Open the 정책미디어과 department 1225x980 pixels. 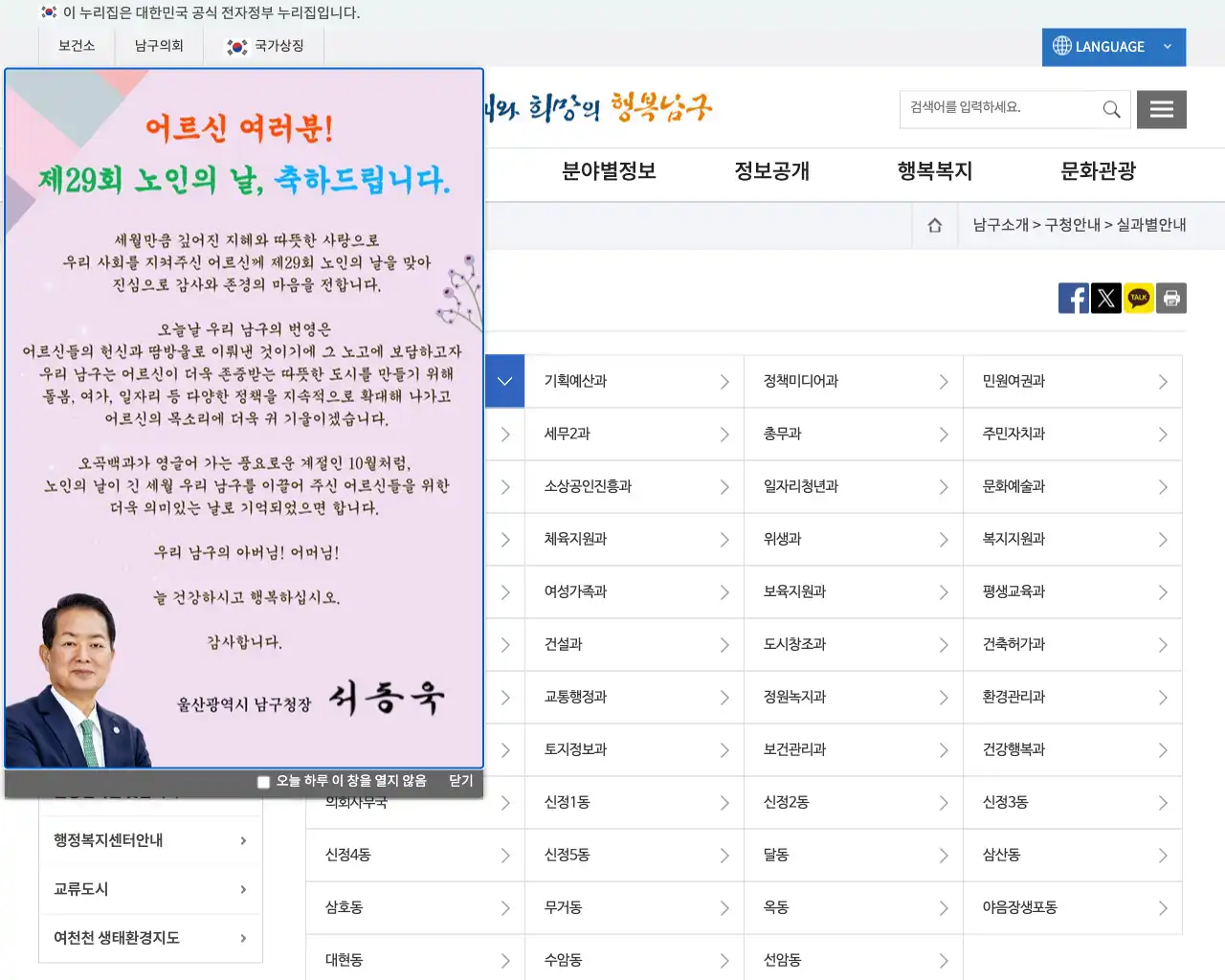(854, 381)
